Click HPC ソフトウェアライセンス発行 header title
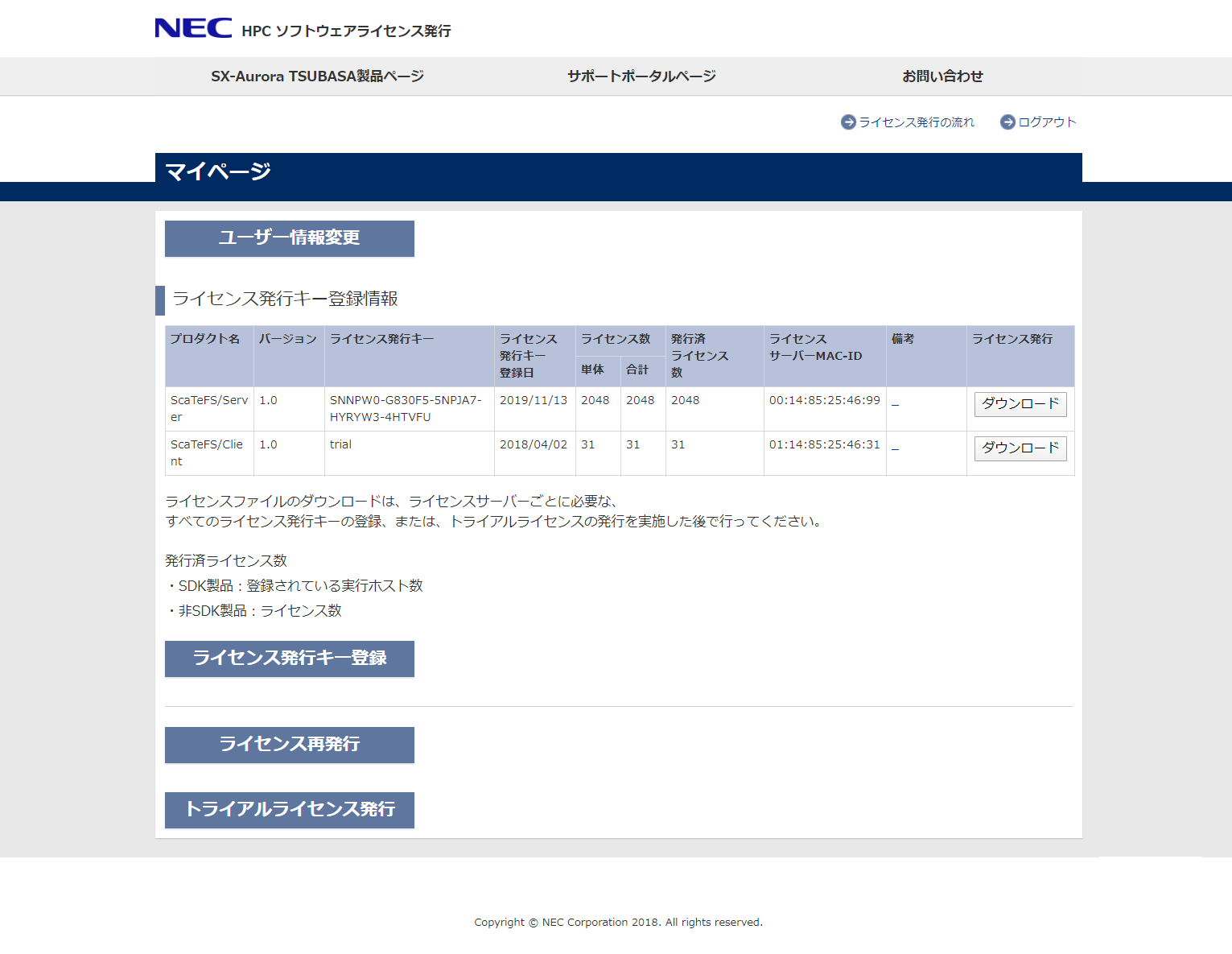 tap(346, 31)
